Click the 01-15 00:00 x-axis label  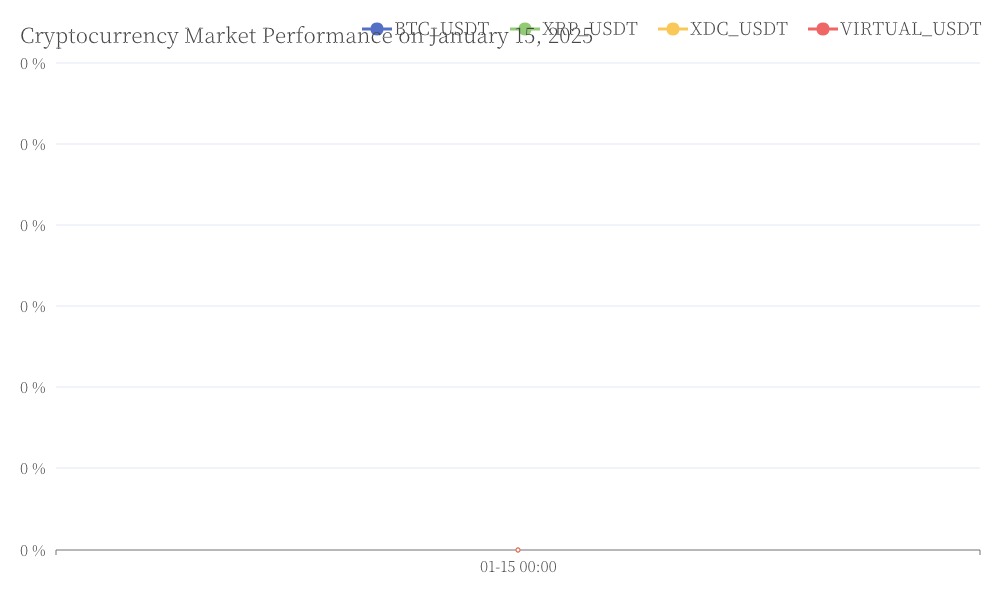(x=518, y=567)
